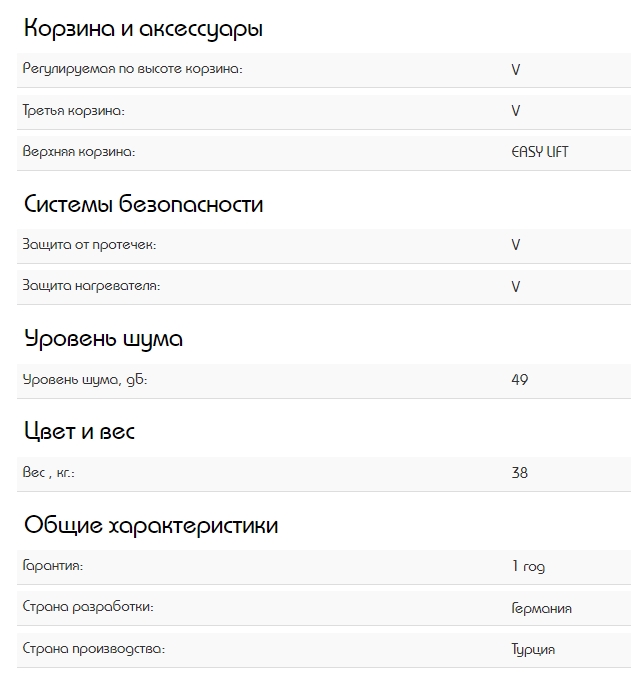
Task: Click the "Цвет и вес" section heading
Action: point(79,431)
